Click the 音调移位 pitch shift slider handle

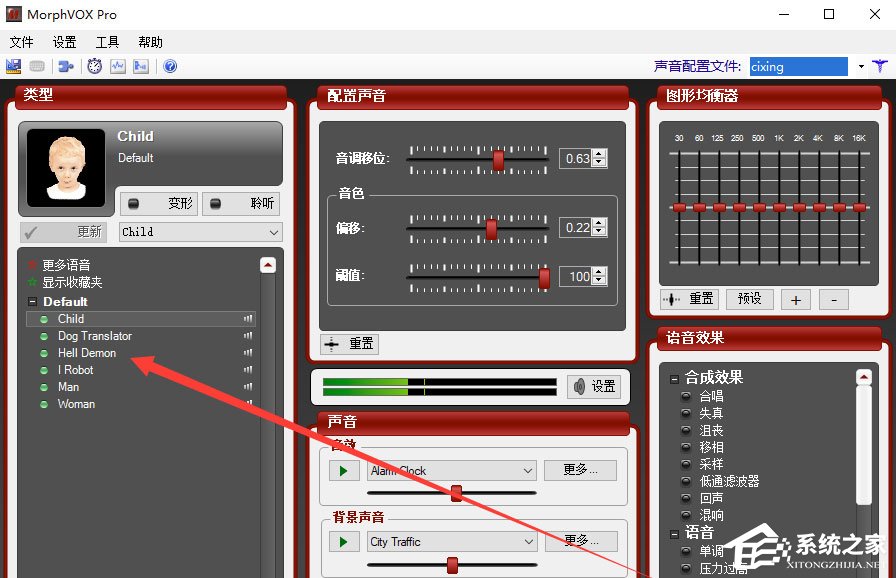point(498,160)
